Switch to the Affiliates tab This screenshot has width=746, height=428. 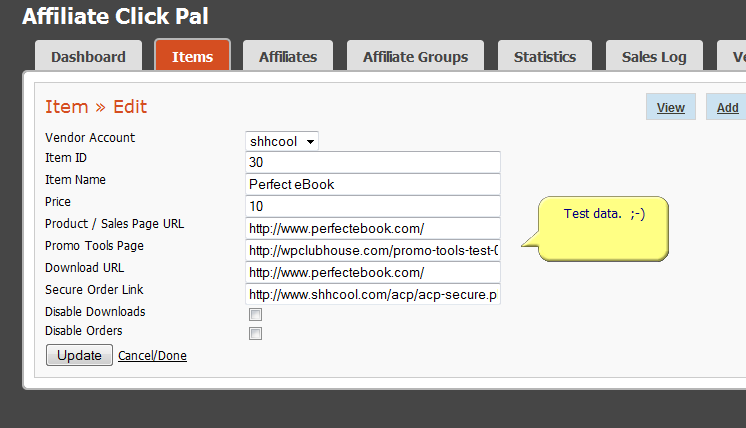tap(288, 57)
